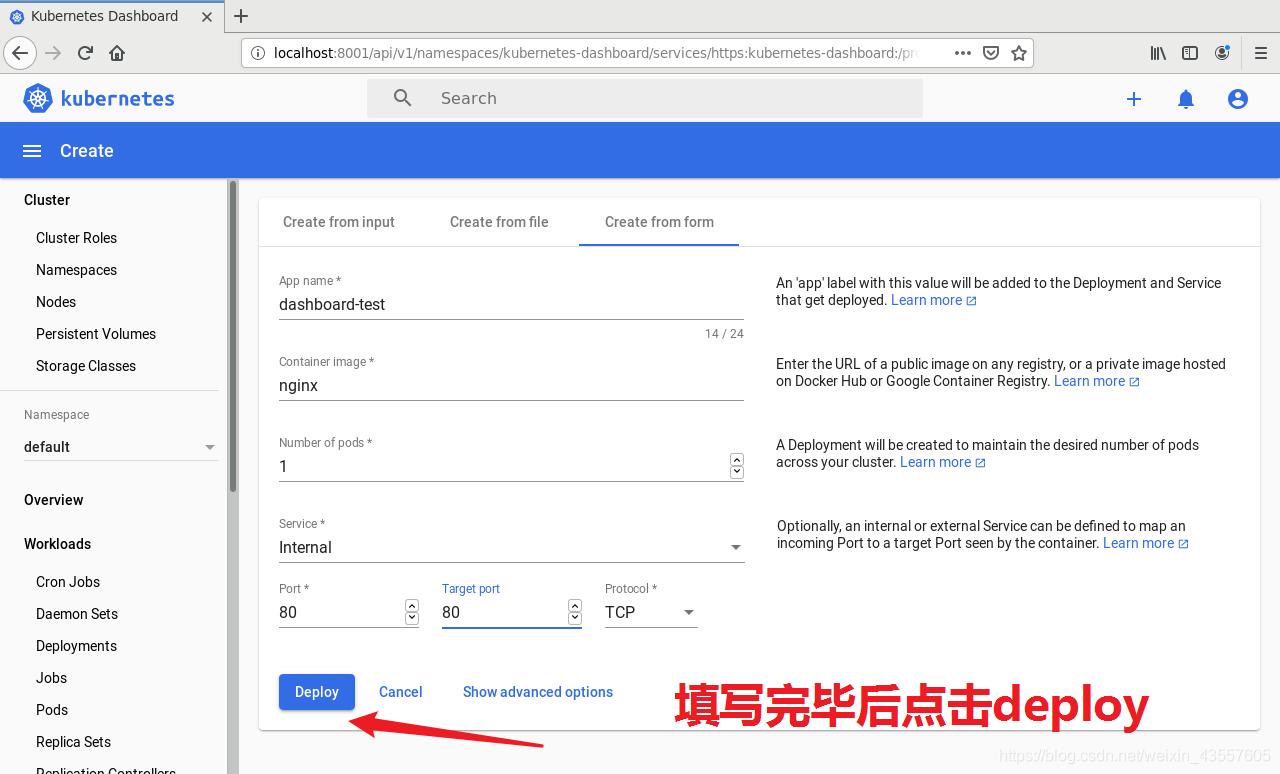1280x774 pixels.
Task: Open the Service type dropdown
Action: point(511,548)
